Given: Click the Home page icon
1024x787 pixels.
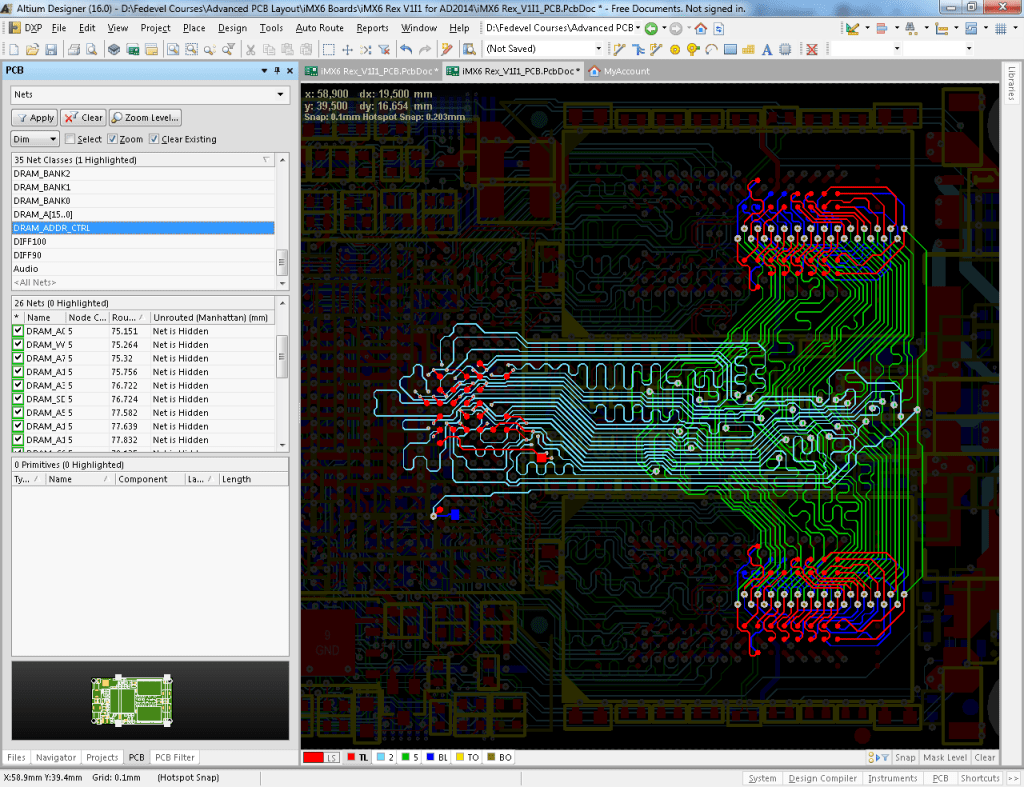Looking at the screenshot, I should (701, 28).
